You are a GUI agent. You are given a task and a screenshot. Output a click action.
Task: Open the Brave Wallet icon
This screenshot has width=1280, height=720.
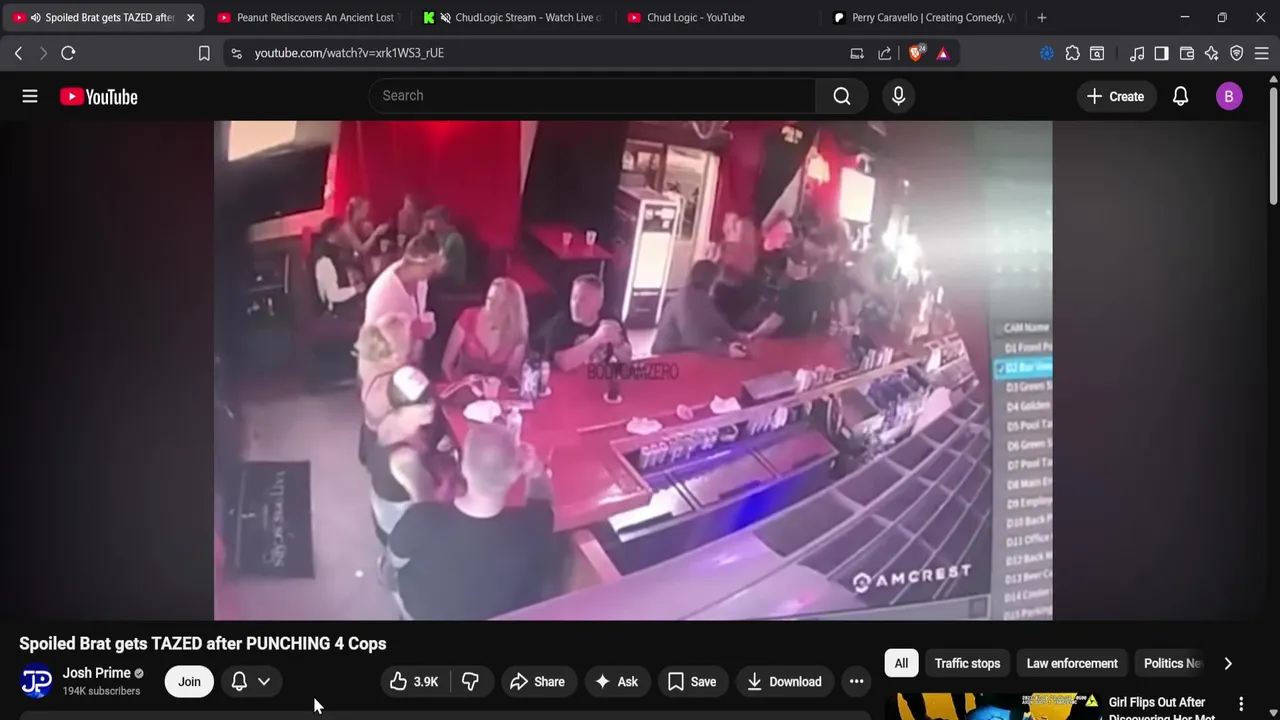[1187, 53]
